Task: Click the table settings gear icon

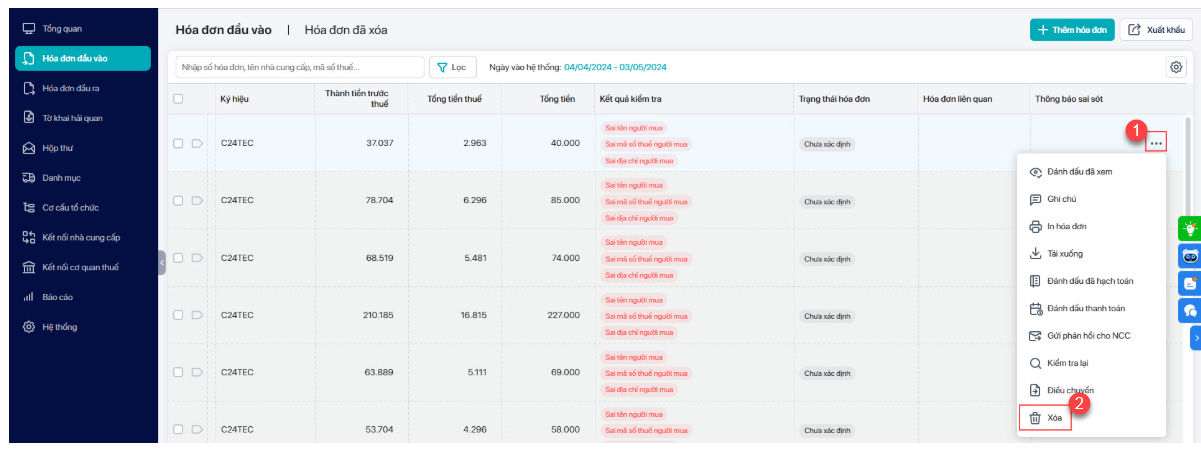Action: [x=1176, y=67]
